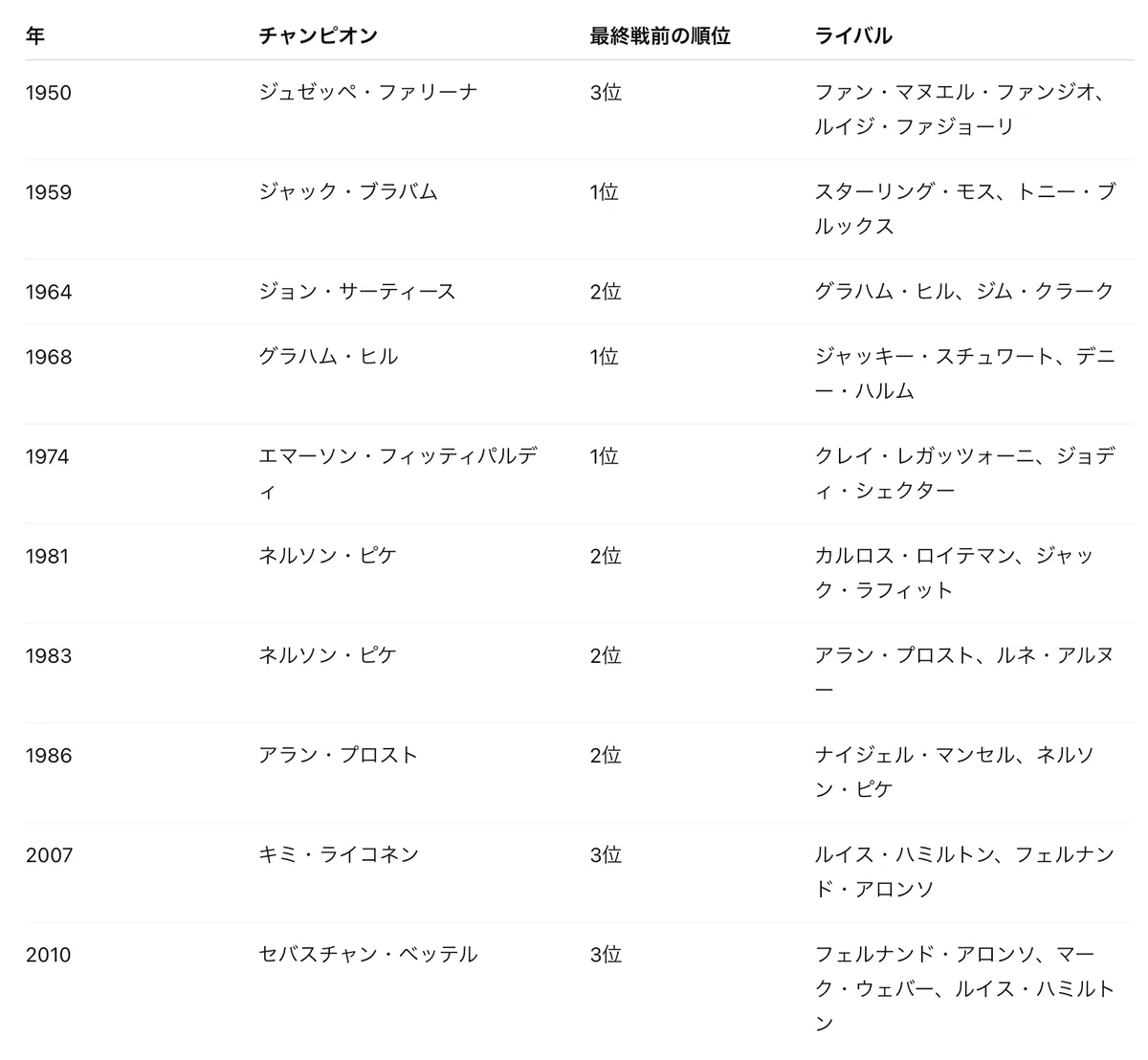Click エマーソン・フィッティパルディ champion cell
1148x1060 pixels.
tap(398, 474)
